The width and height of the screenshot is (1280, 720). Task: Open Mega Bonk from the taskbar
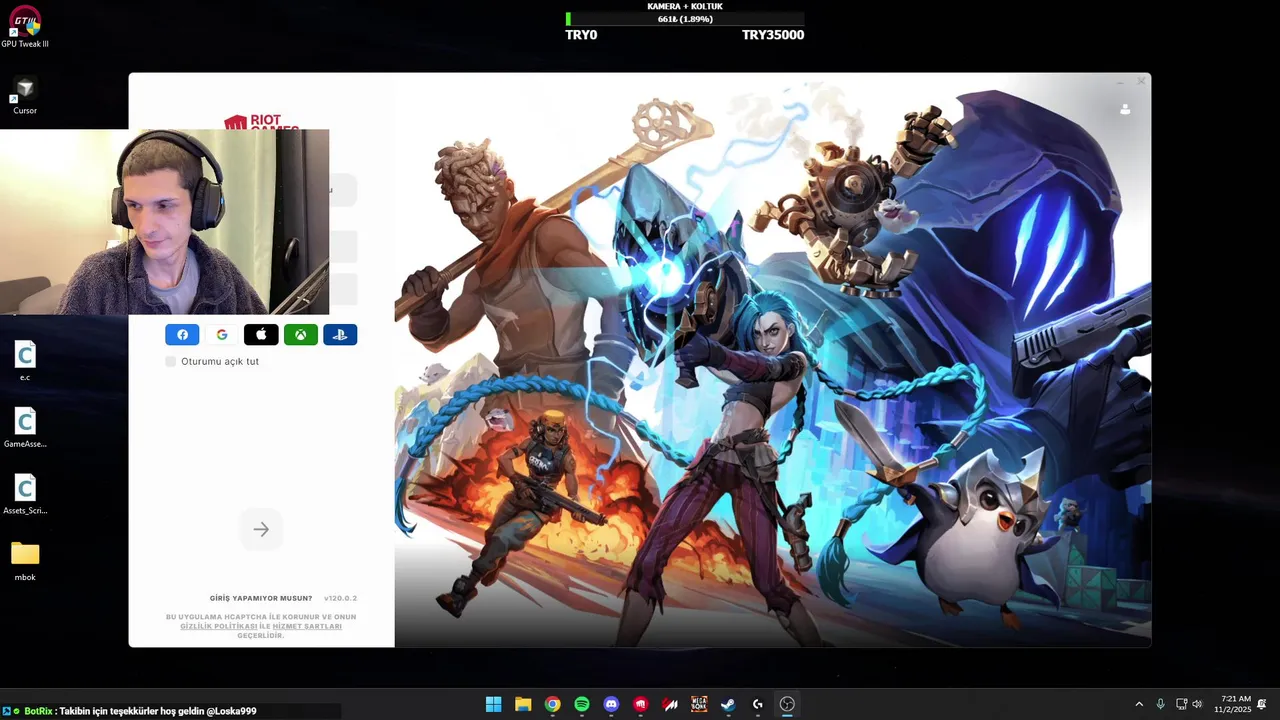click(699, 704)
